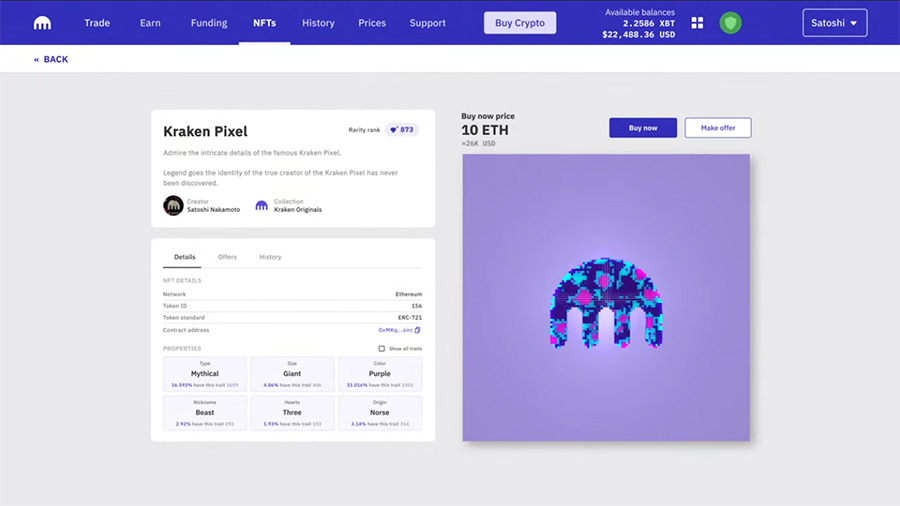Click the Make offer button
900x506 pixels.
[x=718, y=128]
